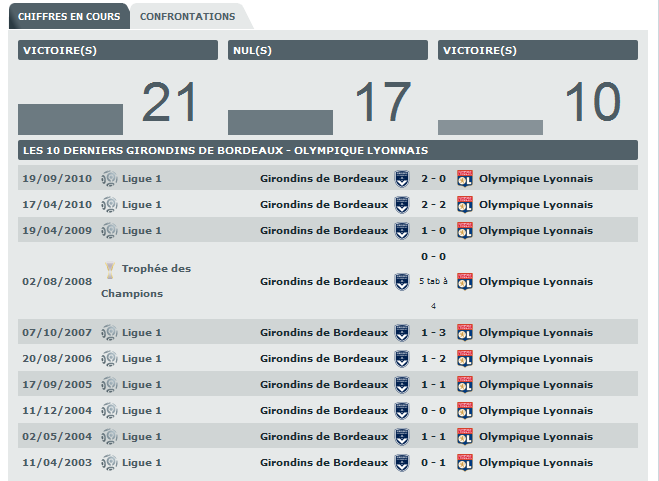Click the Ligue 1 logo for 19/09/2010
The height and width of the screenshot is (481, 659).
(x=109, y=178)
